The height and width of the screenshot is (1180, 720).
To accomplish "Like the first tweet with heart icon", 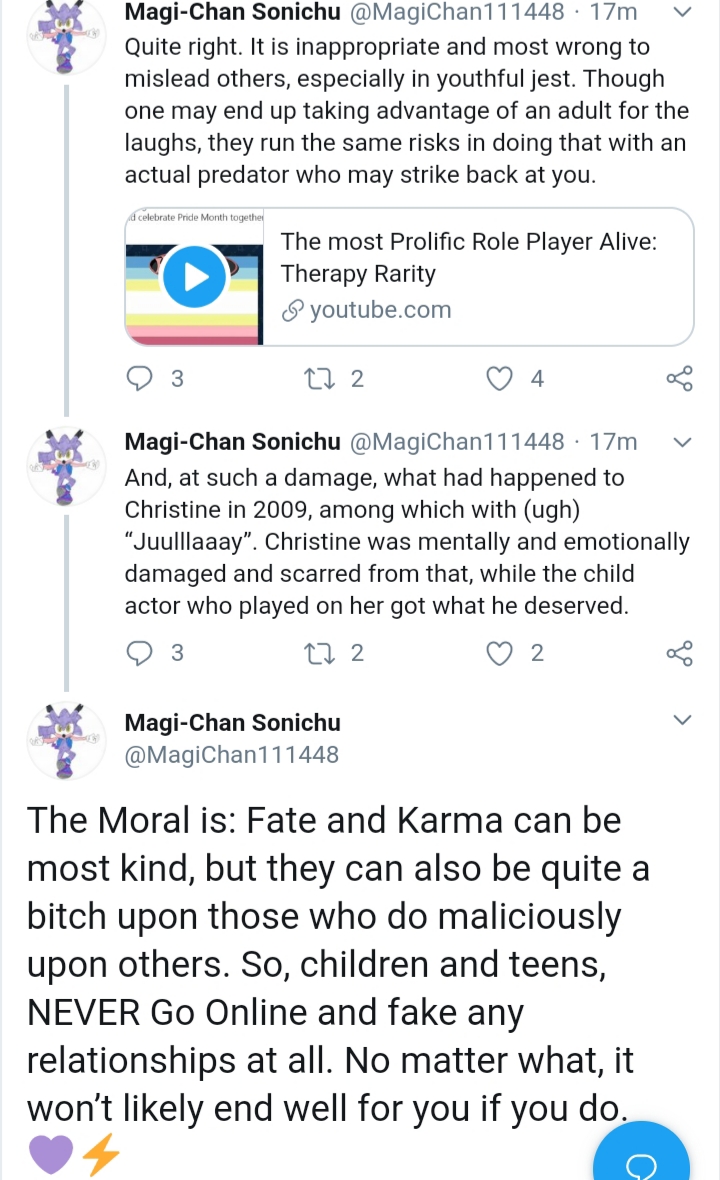I will (x=500, y=378).
